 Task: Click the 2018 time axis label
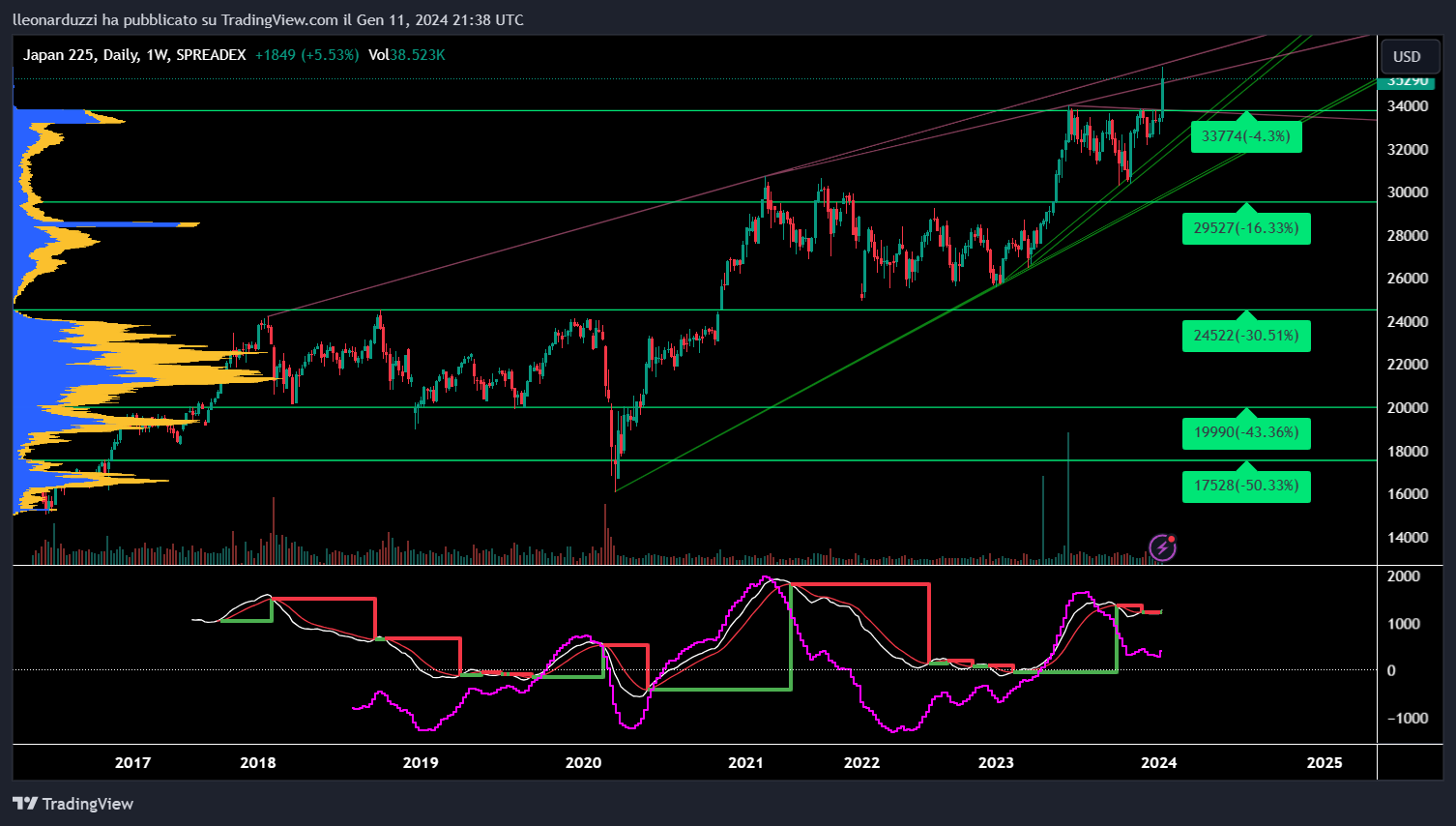pos(258,763)
